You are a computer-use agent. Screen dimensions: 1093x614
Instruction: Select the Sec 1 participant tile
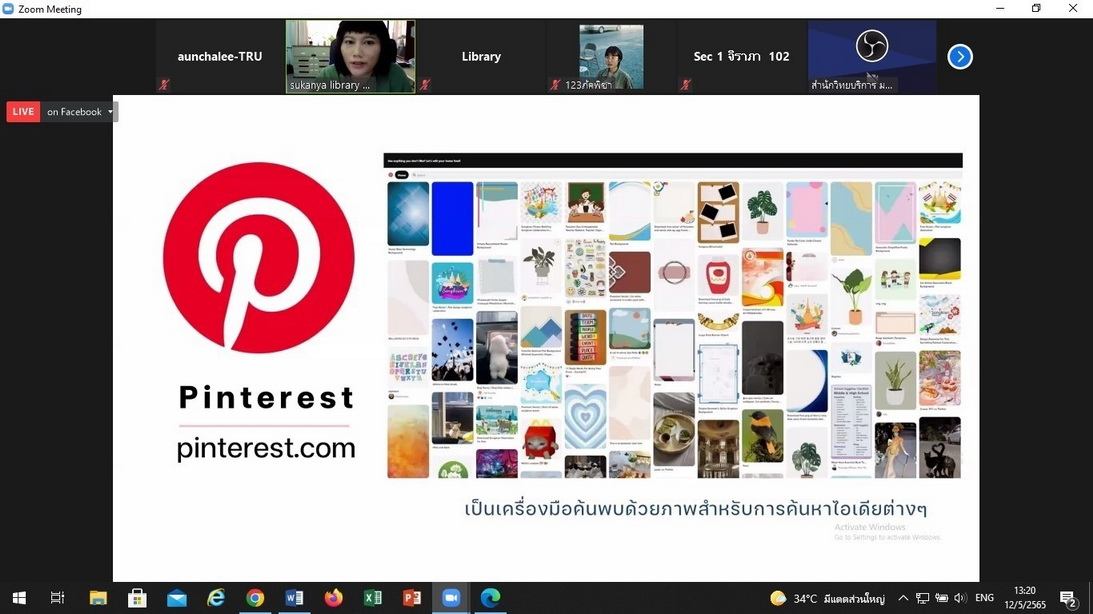(x=741, y=56)
